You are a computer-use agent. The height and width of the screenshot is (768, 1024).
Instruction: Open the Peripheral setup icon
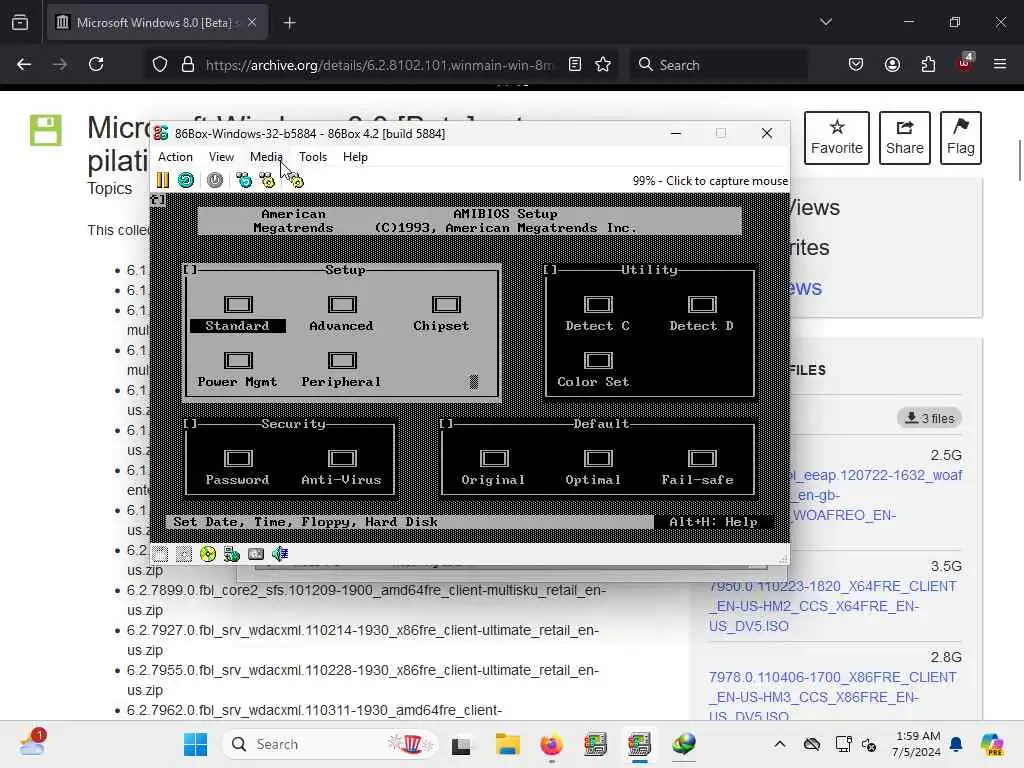tap(342, 370)
